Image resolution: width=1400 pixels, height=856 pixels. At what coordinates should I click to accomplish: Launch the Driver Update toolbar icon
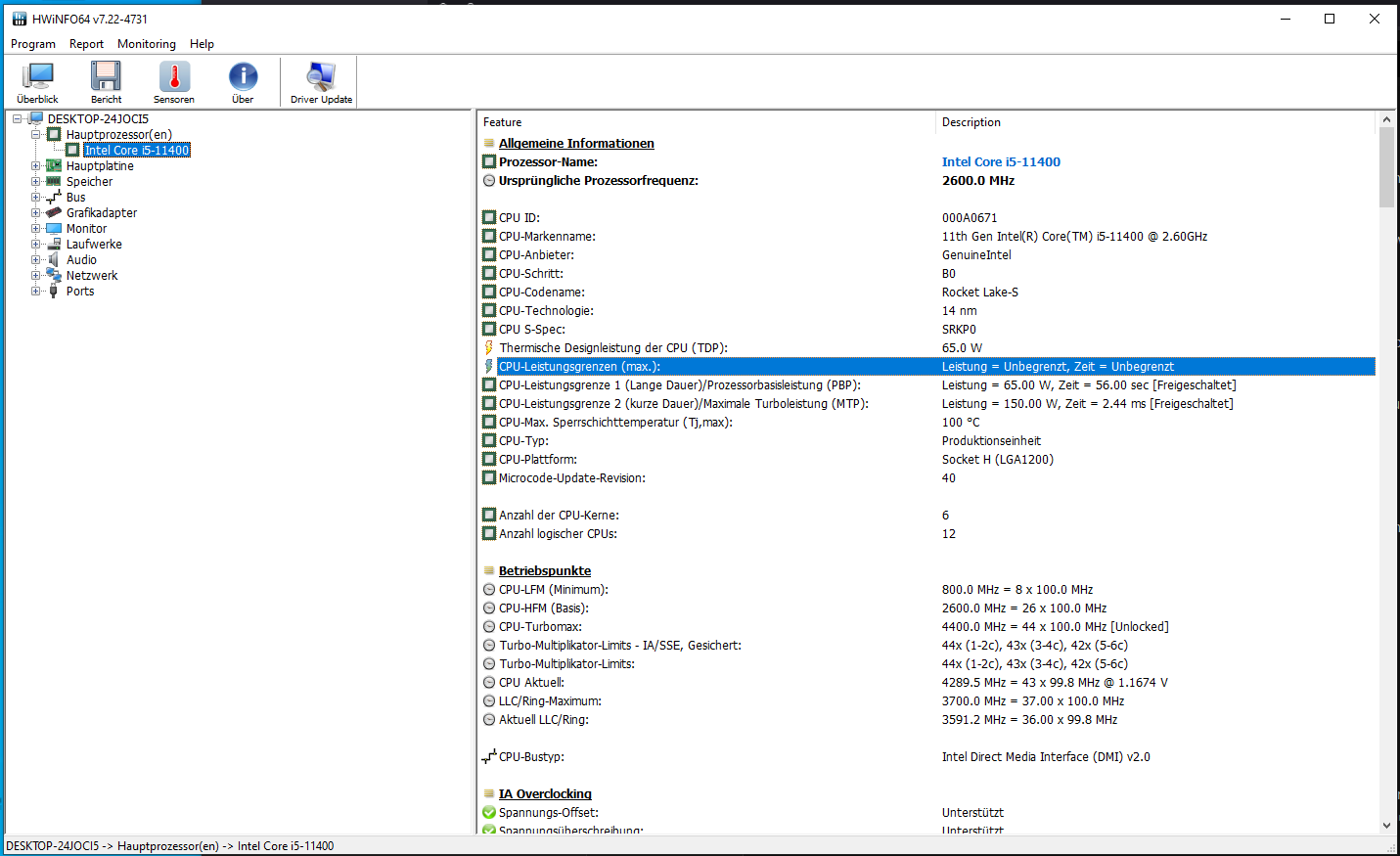pyautogui.click(x=321, y=82)
